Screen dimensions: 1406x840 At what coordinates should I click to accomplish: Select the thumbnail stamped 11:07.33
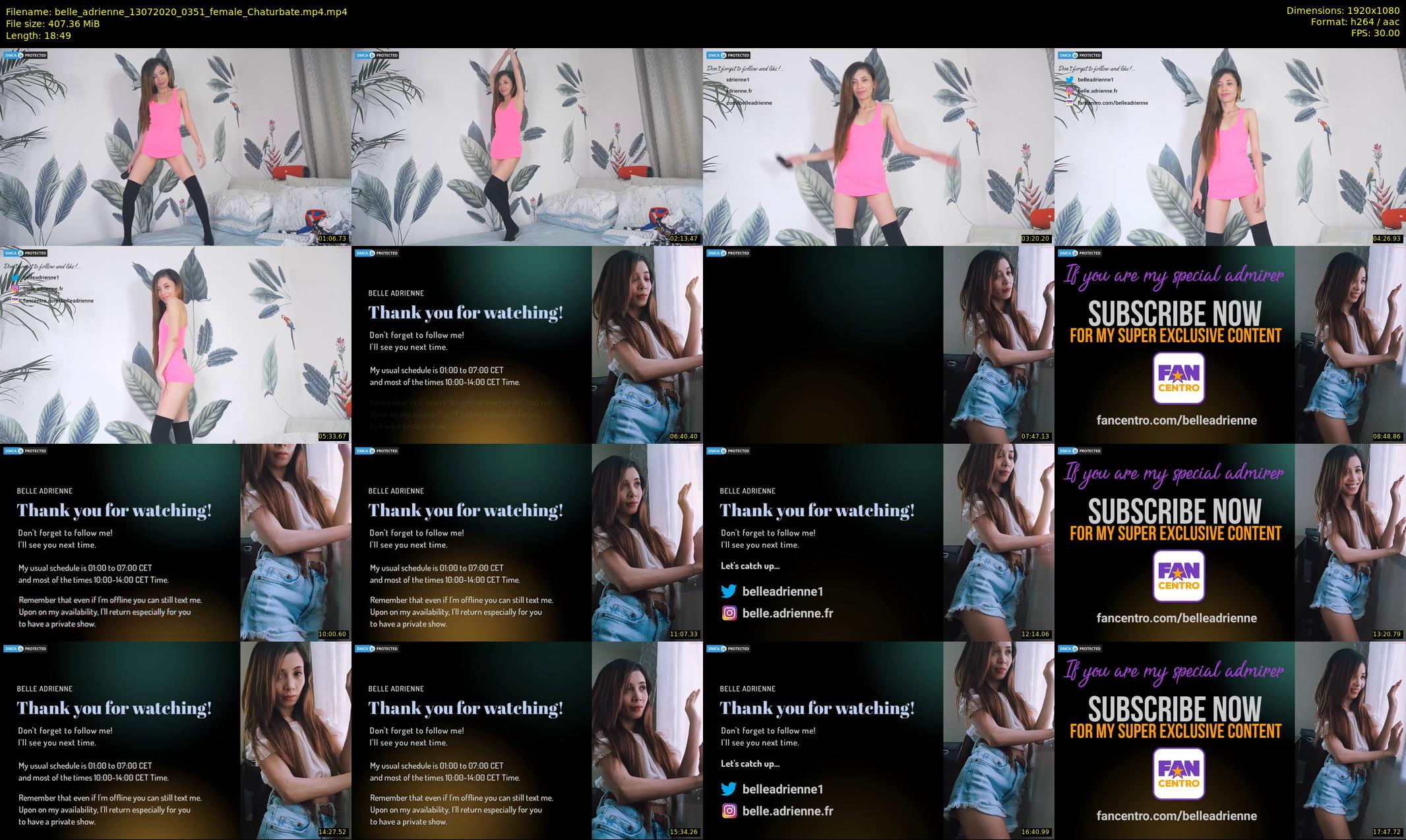(x=527, y=542)
